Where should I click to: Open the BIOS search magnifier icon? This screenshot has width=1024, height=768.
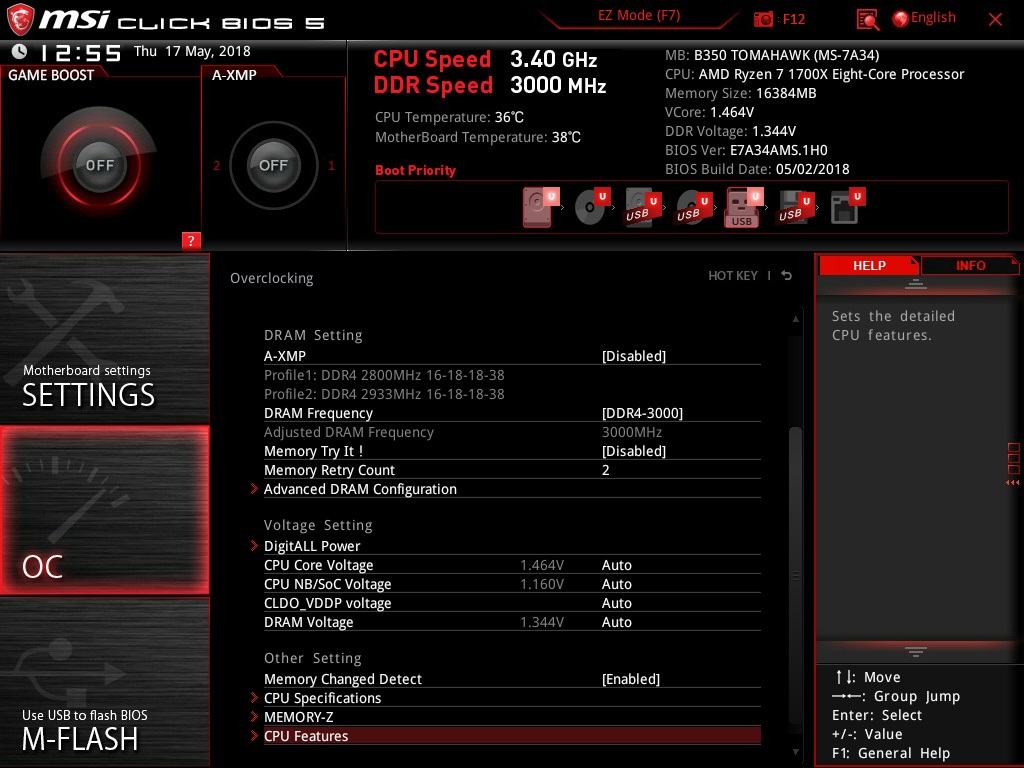point(867,20)
